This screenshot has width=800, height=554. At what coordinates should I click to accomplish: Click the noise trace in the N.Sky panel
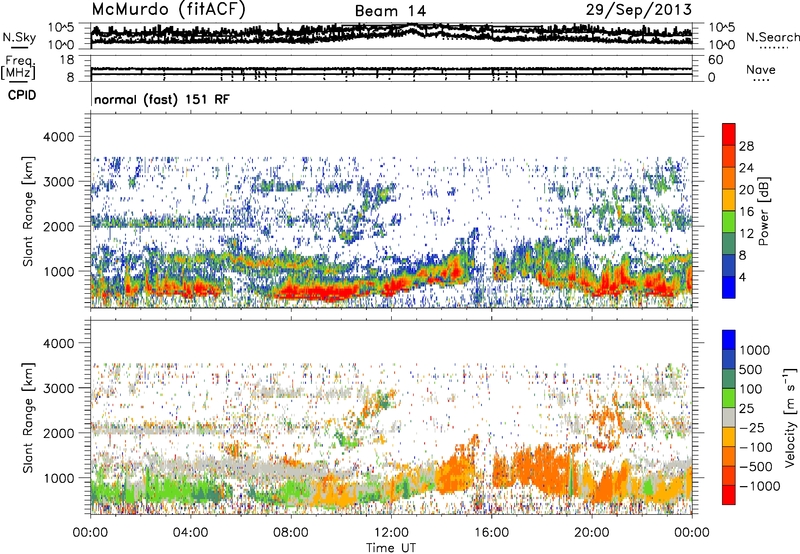pyautogui.click(x=391, y=34)
